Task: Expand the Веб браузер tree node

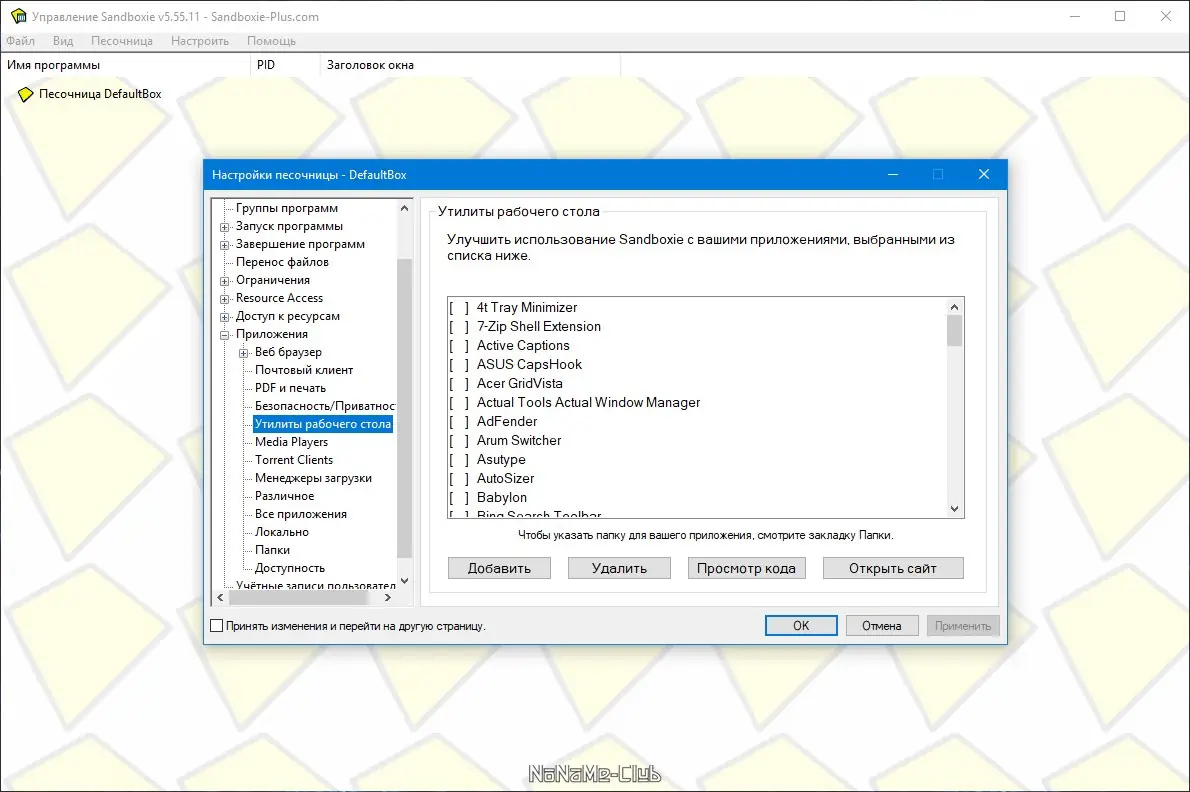Action: tap(244, 353)
